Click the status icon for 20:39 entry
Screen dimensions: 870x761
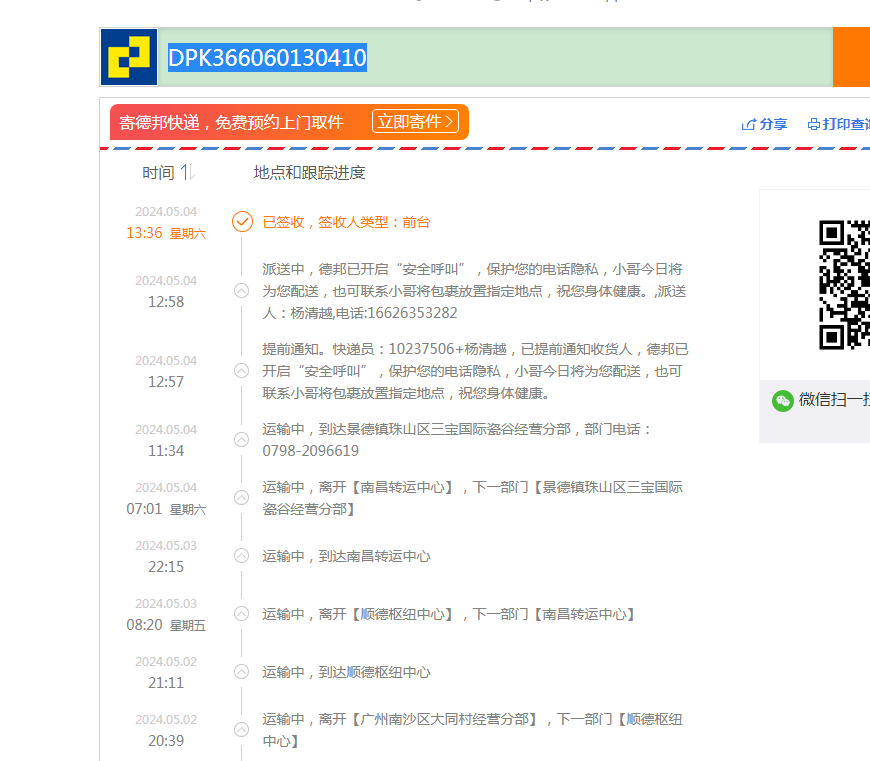coord(241,729)
